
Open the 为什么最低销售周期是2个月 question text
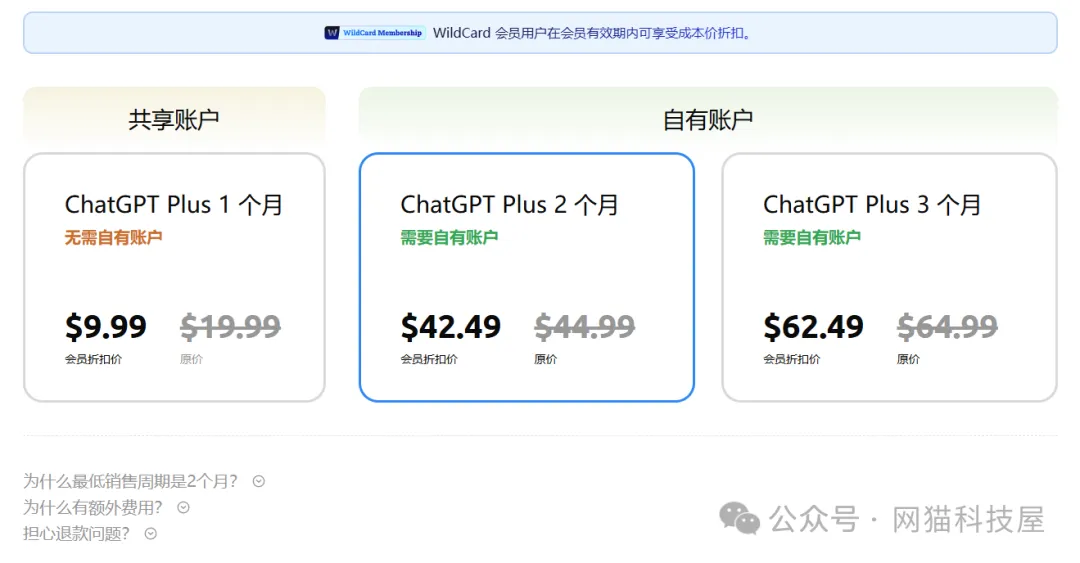[x=130, y=481]
